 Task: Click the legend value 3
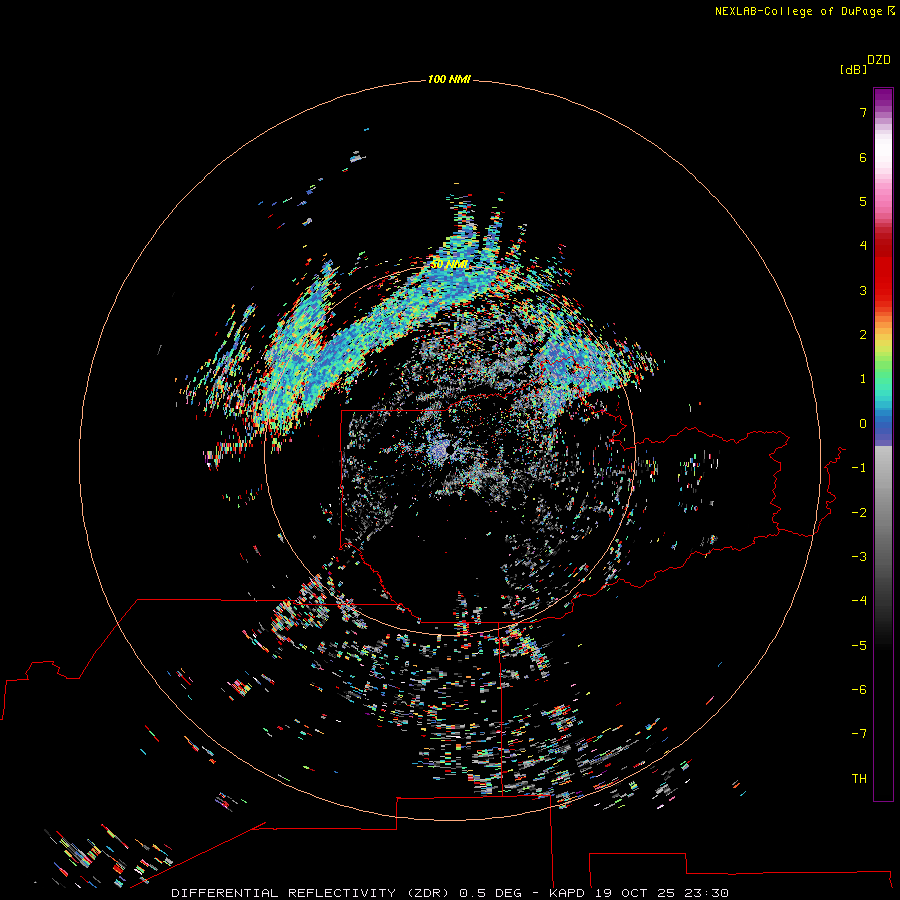click(x=863, y=290)
